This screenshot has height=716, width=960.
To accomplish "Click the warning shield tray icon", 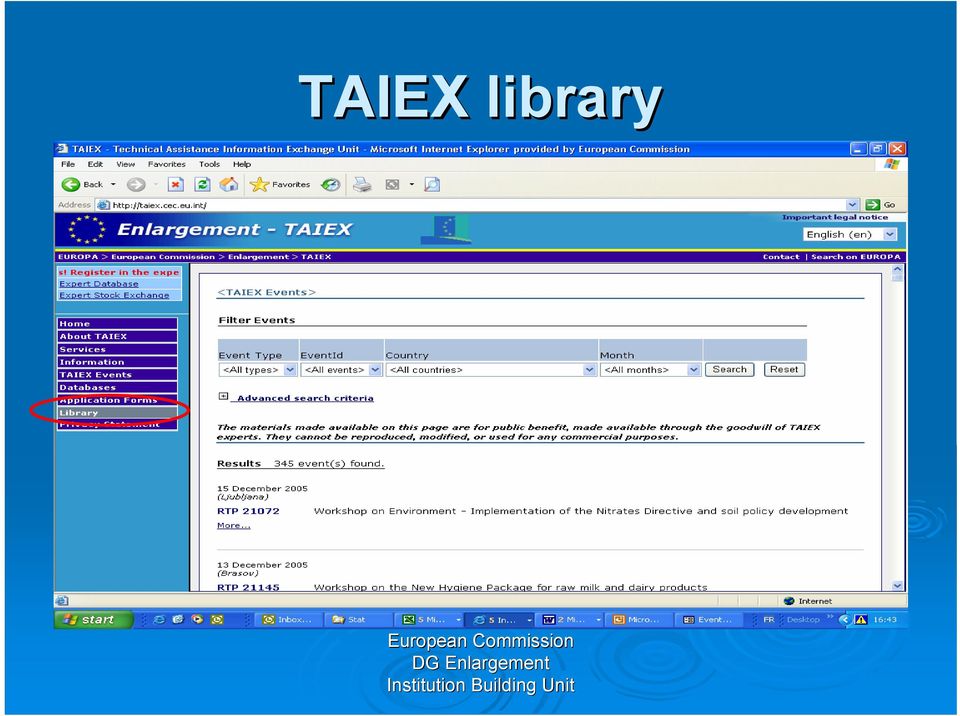I will (861, 620).
